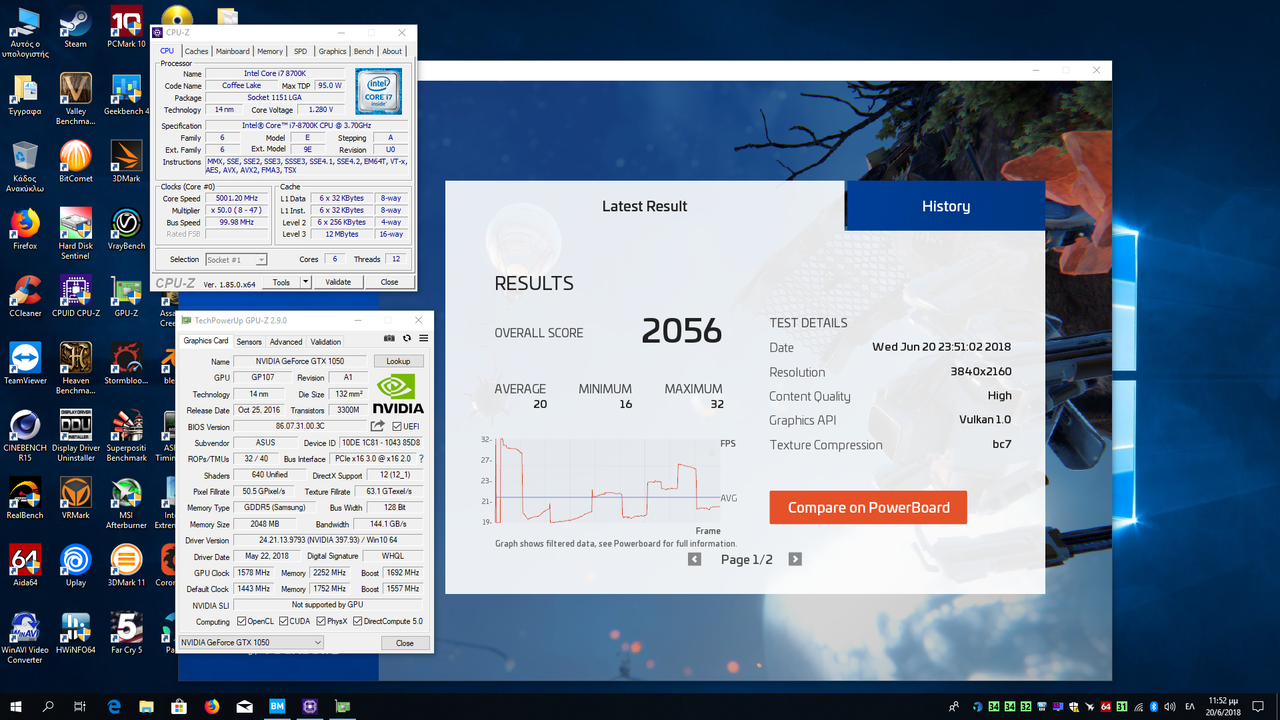Image resolution: width=1280 pixels, height=720 pixels.
Task: Open Display Driver Uninstaller desktop icon
Action: 75,436
